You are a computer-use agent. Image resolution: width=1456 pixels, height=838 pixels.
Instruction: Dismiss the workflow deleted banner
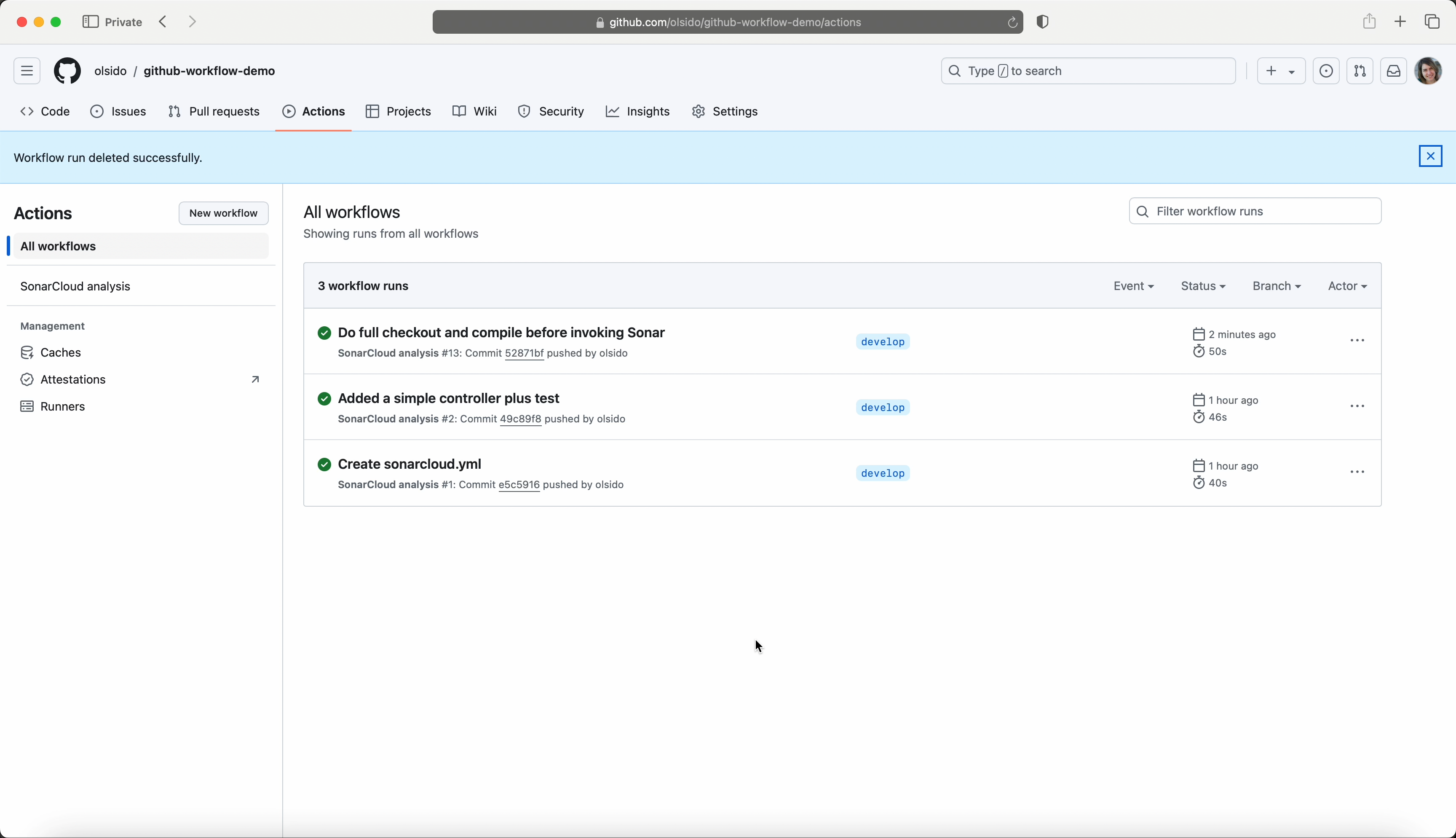click(1430, 156)
